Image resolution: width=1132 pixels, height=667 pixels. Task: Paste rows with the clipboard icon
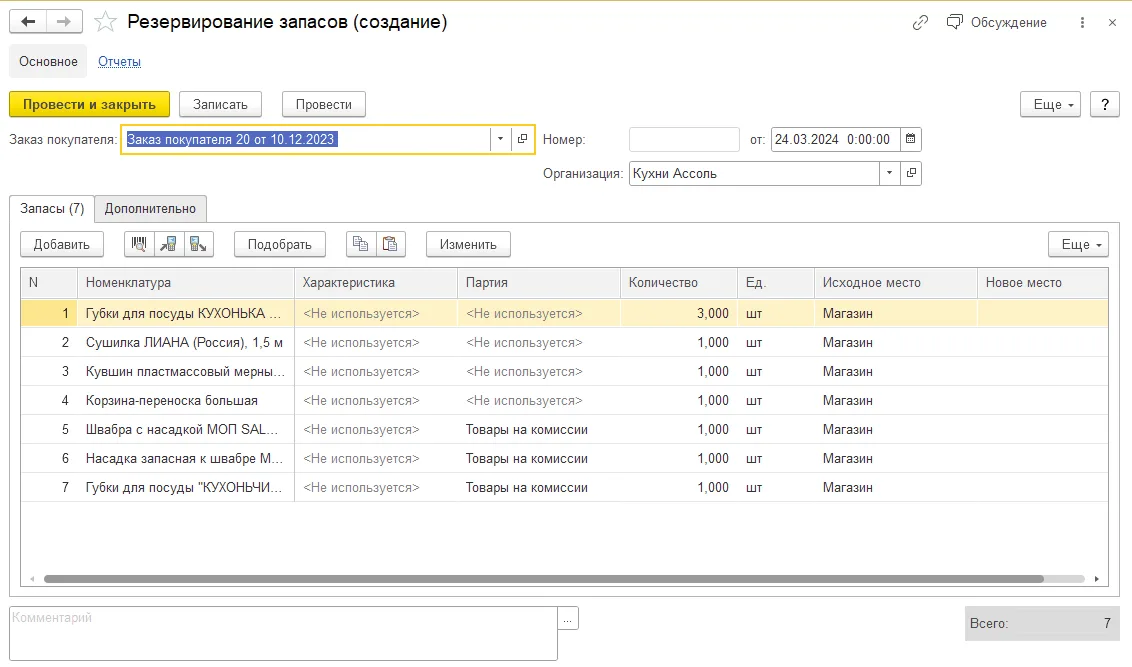(390, 244)
